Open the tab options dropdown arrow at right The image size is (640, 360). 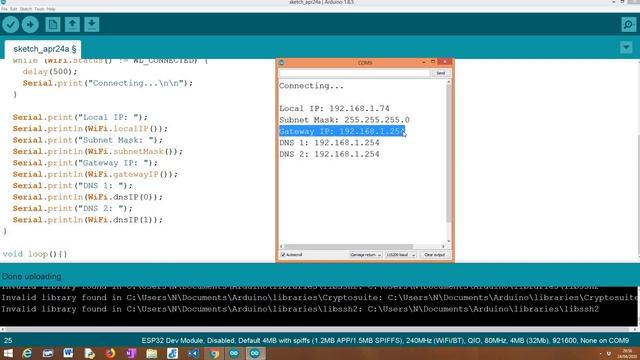point(626,47)
